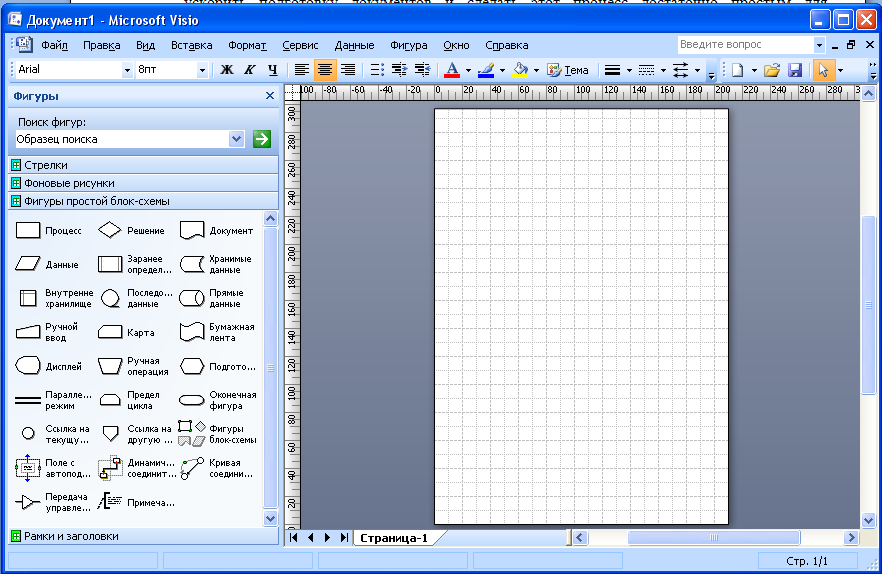Click the Тема theme button
This screenshot has height=574, width=882.
tap(568, 70)
